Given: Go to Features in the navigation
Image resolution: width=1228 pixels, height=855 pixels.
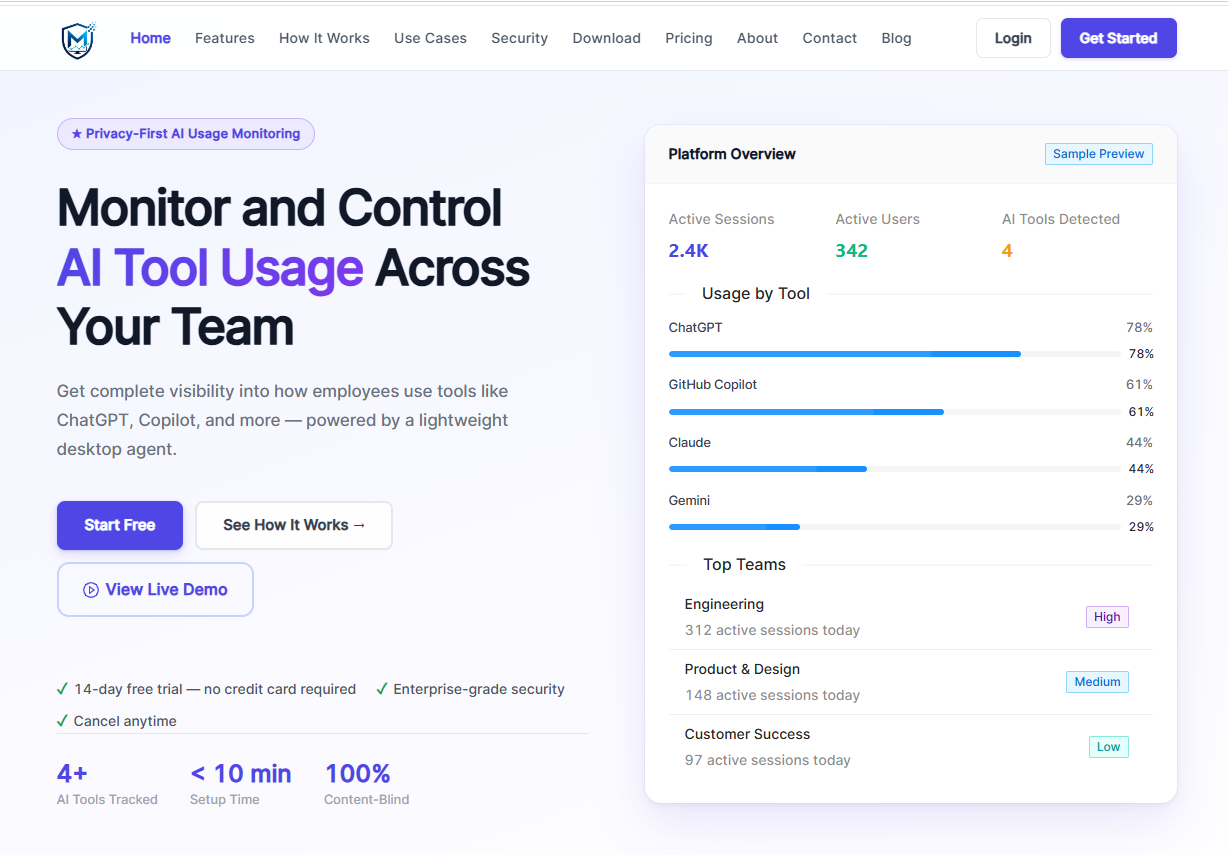Looking at the screenshot, I should 225,38.
